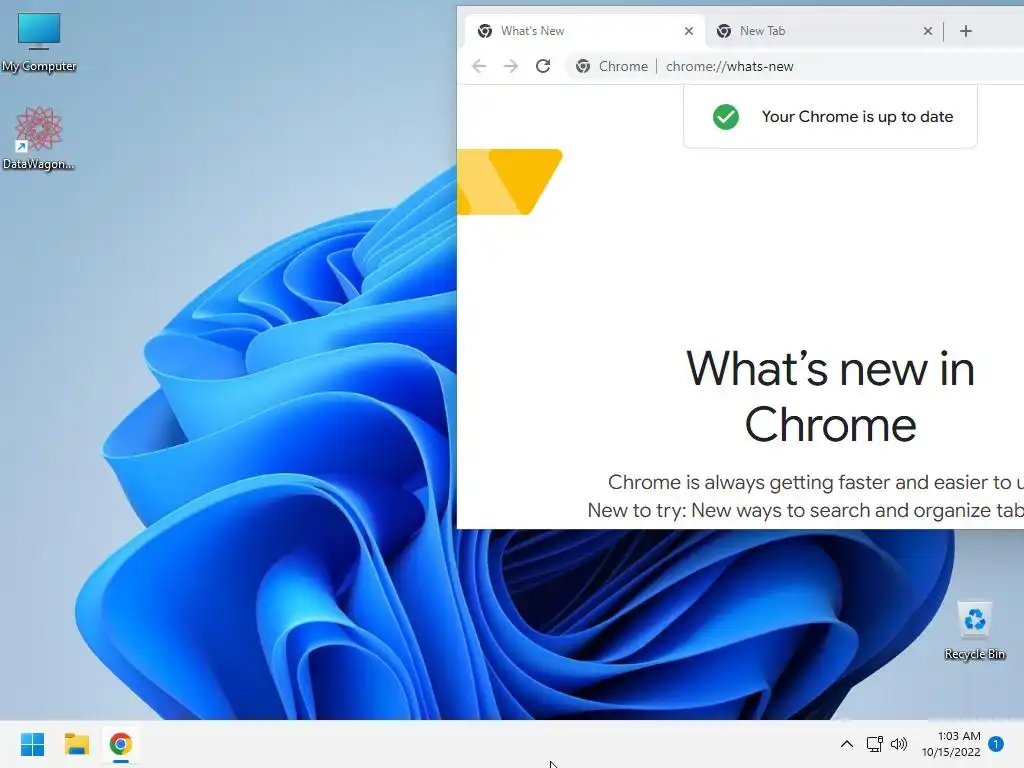This screenshot has height=768, width=1024.
Task: Select the DataWagon desktop shortcut
Action: 39,138
